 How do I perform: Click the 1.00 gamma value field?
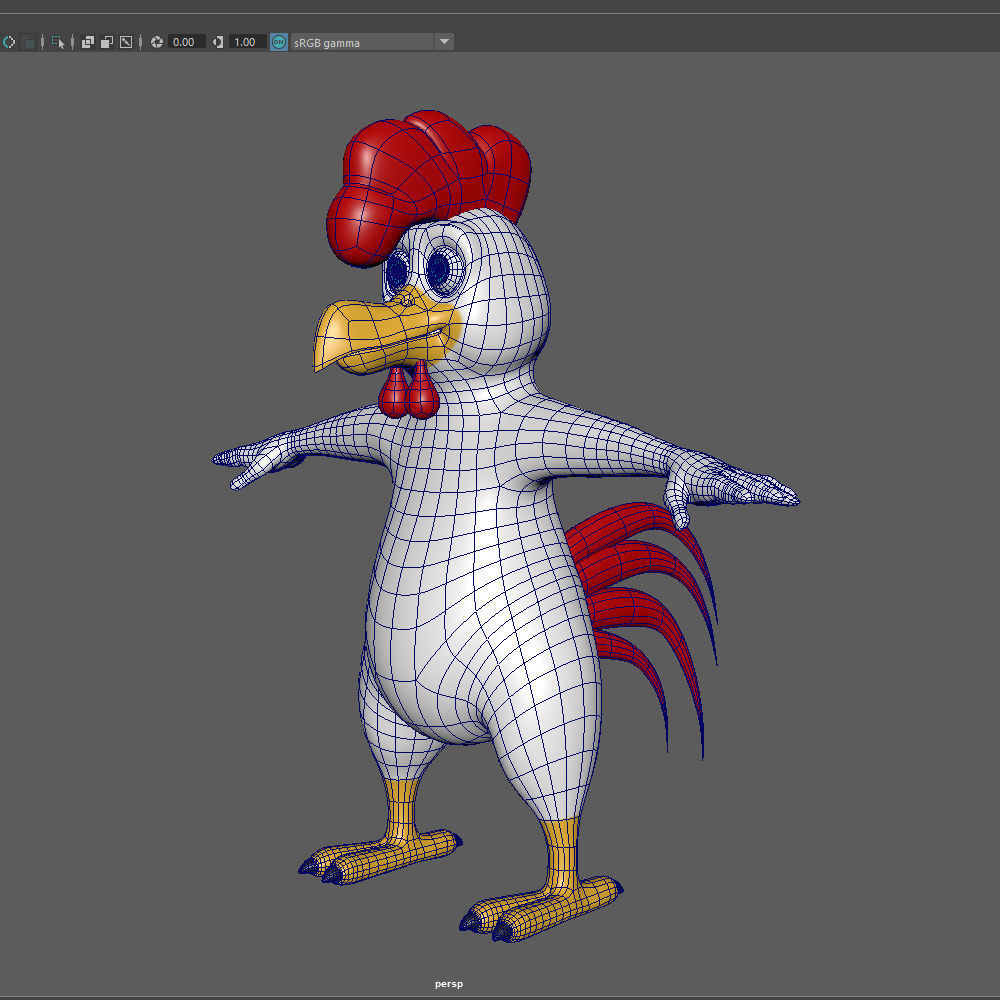pyautogui.click(x=245, y=42)
